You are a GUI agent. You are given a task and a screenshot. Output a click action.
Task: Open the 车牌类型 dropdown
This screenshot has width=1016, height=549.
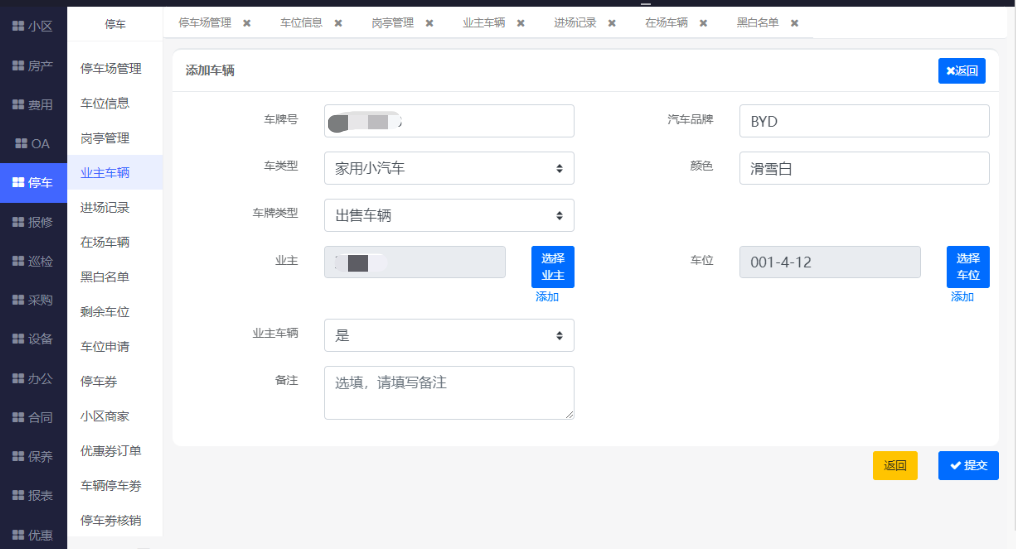(449, 215)
